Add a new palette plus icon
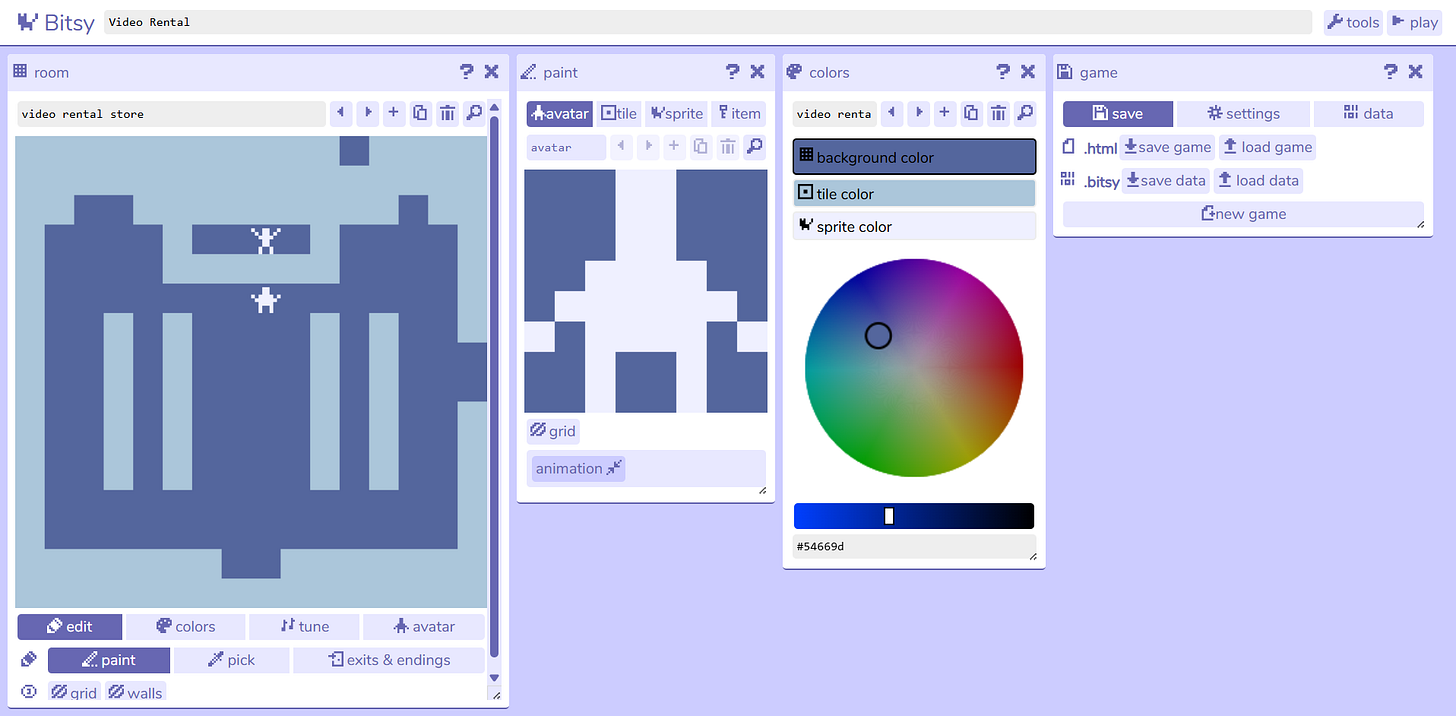 point(944,113)
